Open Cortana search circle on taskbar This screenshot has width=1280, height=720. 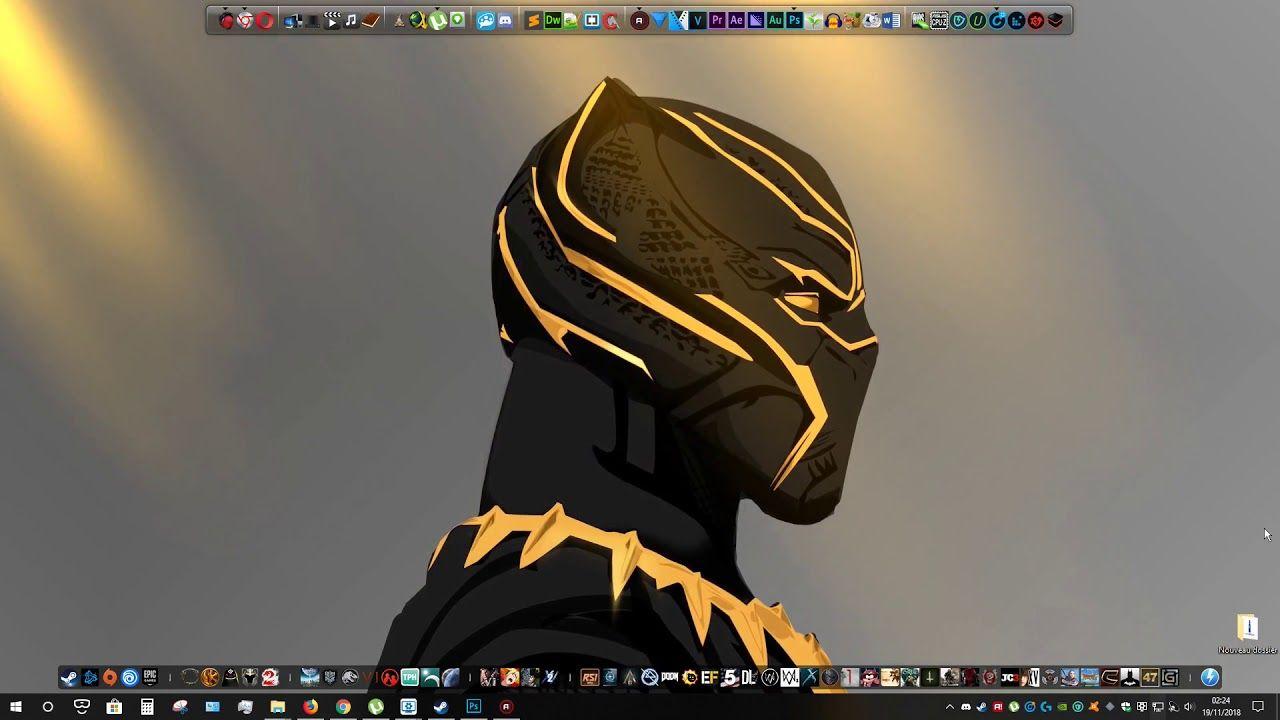47,707
